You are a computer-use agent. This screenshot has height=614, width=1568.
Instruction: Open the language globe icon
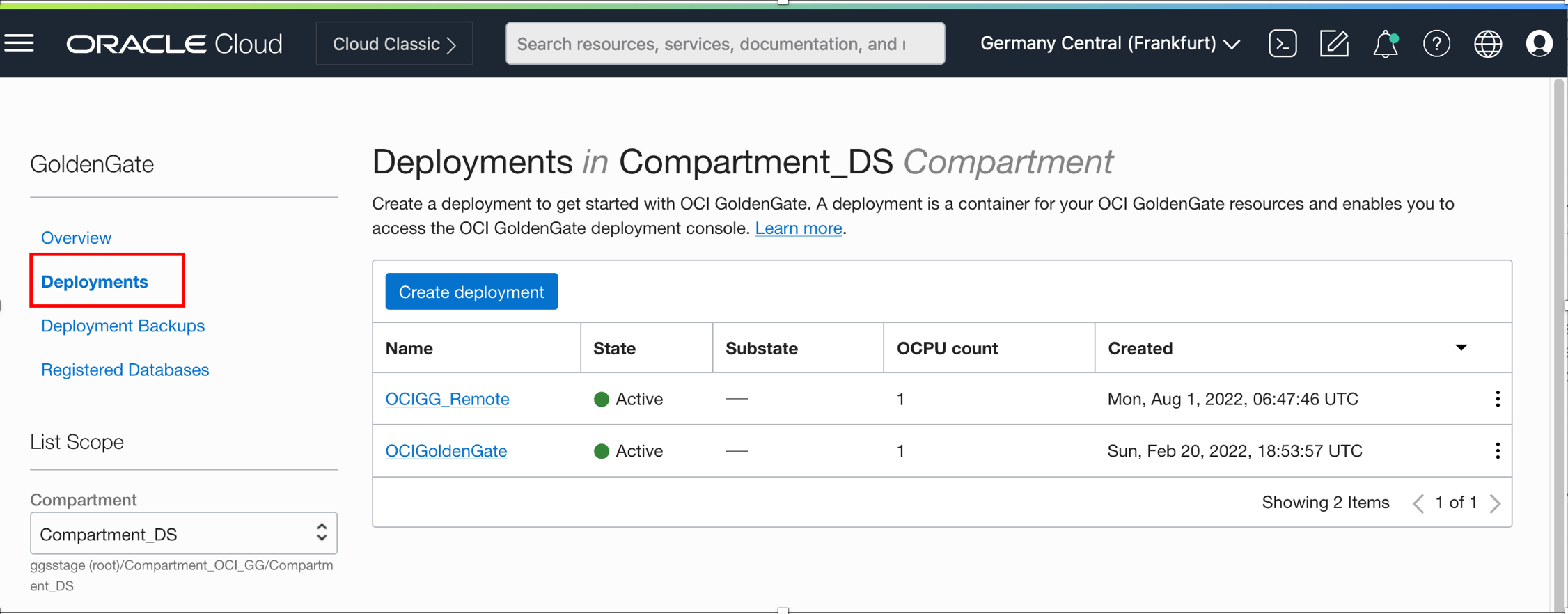[x=1488, y=44]
